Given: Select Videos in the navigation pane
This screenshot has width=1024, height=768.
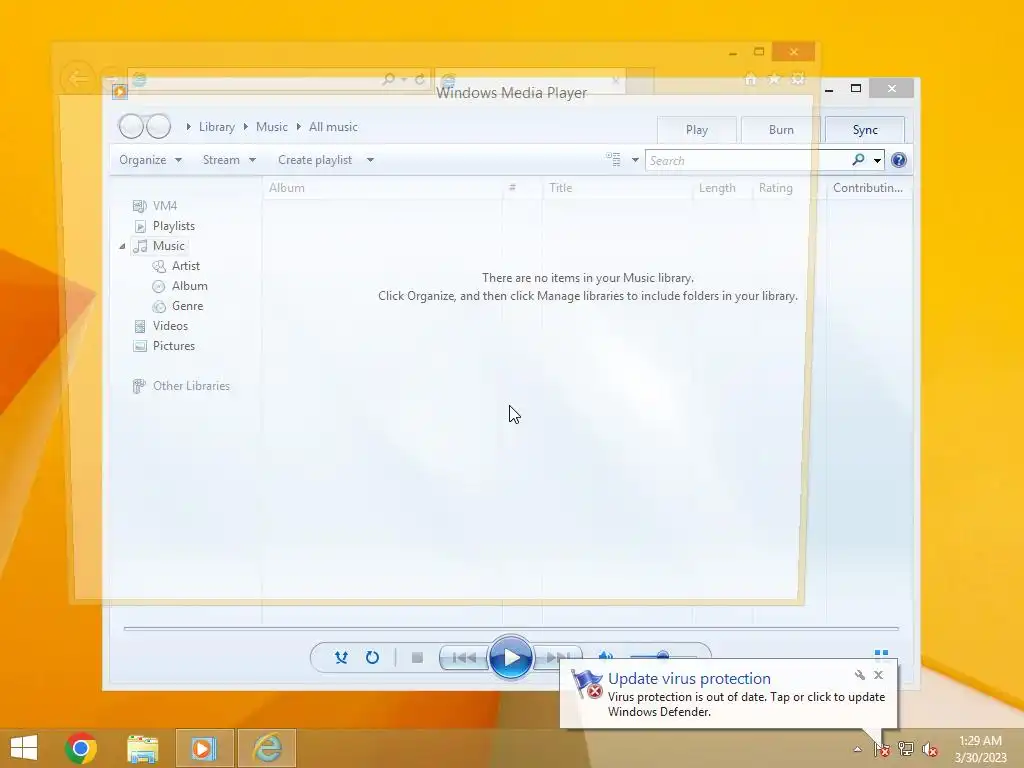Looking at the screenshot, I should pos(161,326).
